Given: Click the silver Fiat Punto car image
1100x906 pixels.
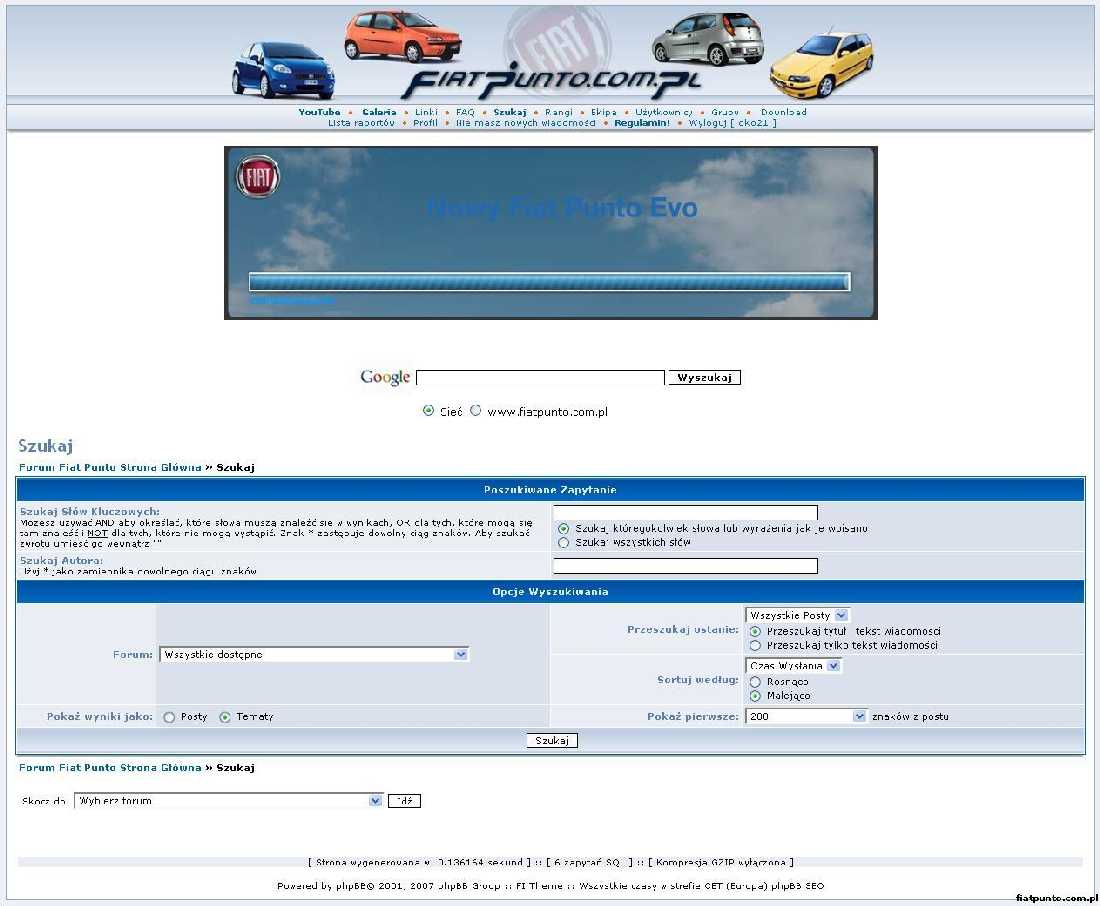Looking at the screenshot, I should point(708,39).
